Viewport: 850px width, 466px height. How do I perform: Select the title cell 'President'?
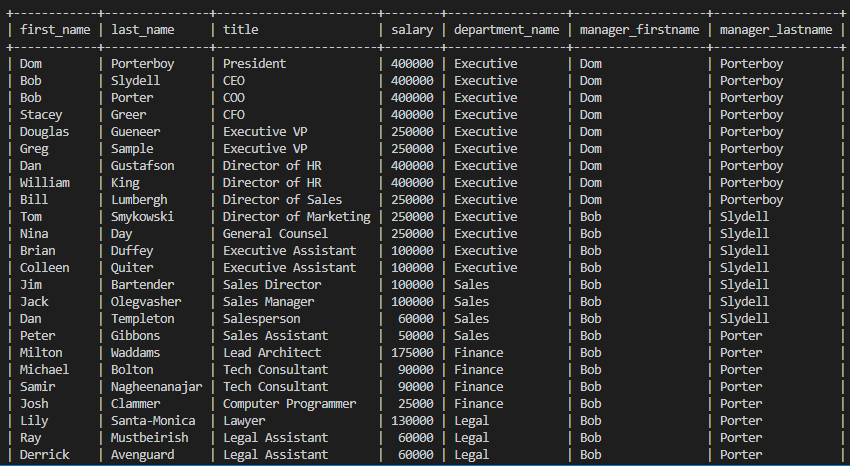click(x=255, y=64)
